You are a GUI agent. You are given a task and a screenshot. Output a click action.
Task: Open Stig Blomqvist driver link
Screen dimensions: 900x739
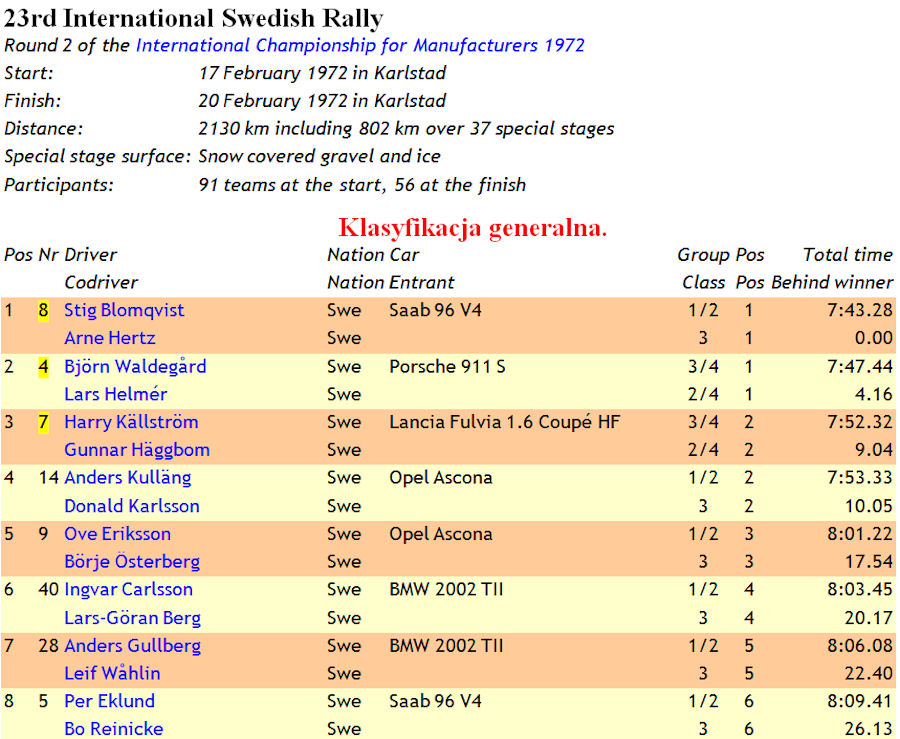[124, 310]
